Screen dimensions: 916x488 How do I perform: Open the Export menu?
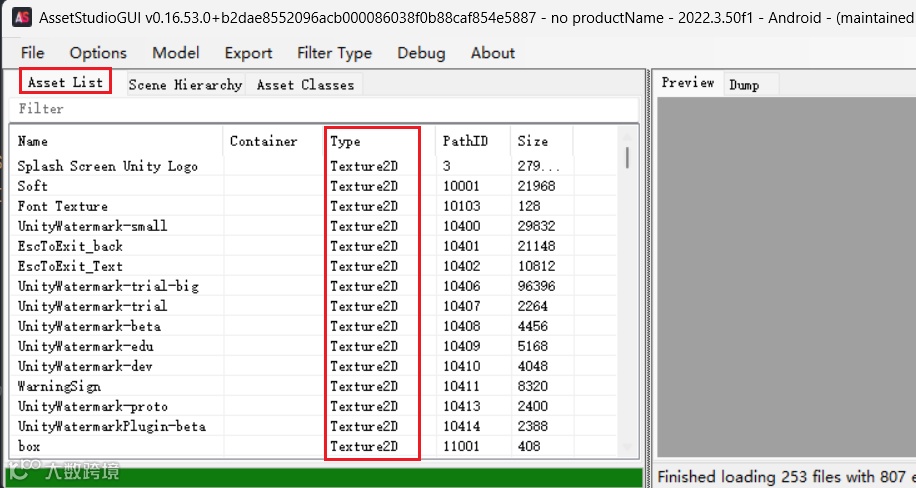(248, 53)
